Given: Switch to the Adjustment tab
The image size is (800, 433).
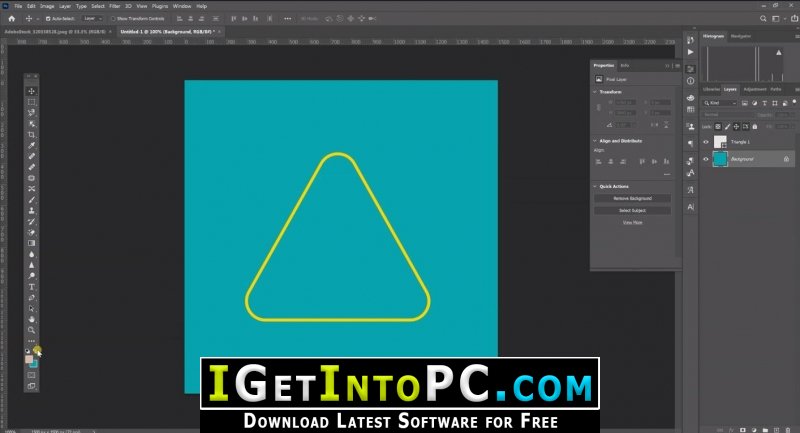Looking at the screenshot, I should [x=755, y=89].
